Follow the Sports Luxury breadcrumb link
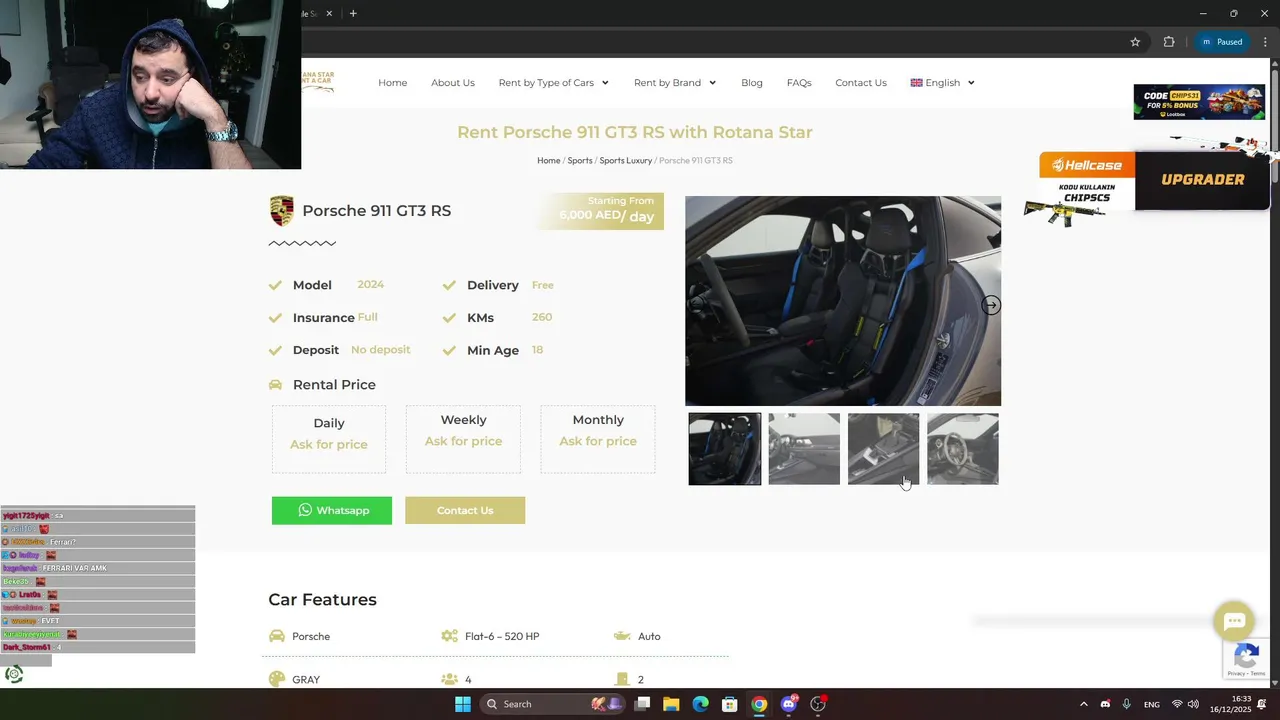This screenshot has height=720, width=1280. [x=626, y=160]
